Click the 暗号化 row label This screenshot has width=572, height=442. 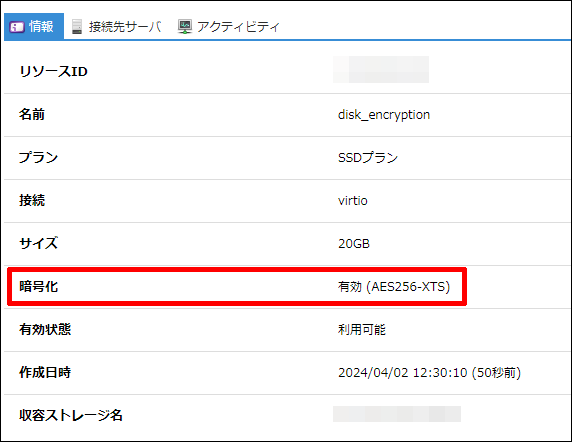[38, 287]
